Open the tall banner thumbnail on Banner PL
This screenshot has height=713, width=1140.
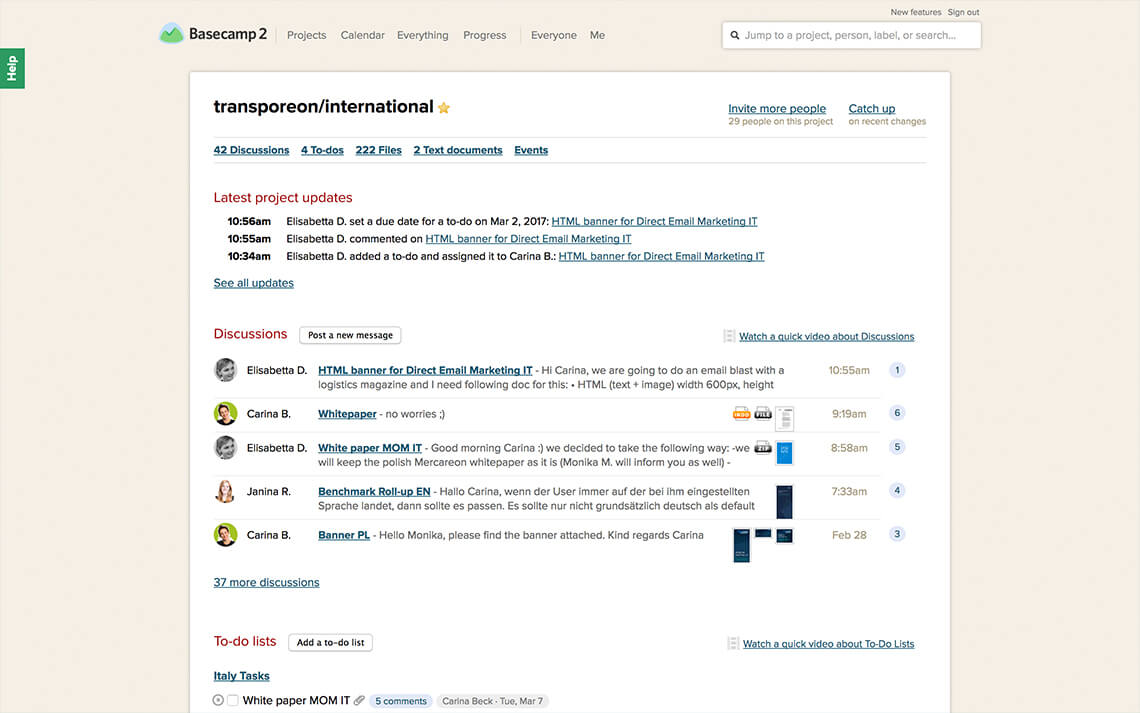[x=742, y=545]
